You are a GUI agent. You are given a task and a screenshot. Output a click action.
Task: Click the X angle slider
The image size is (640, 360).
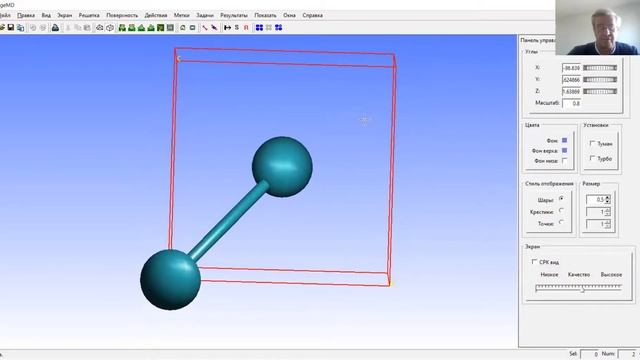(600, 68)
